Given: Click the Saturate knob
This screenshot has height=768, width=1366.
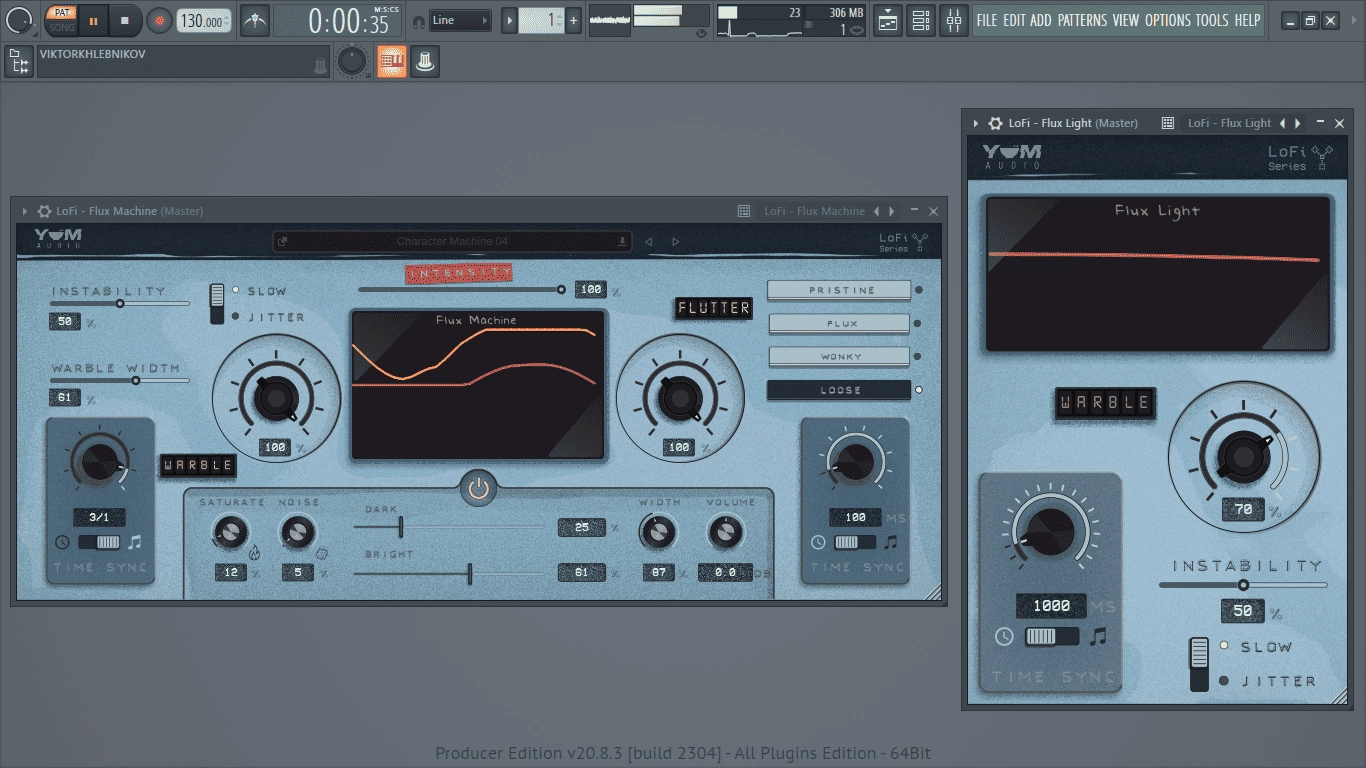Looking at the screenshot, I should tap(230, 532).
